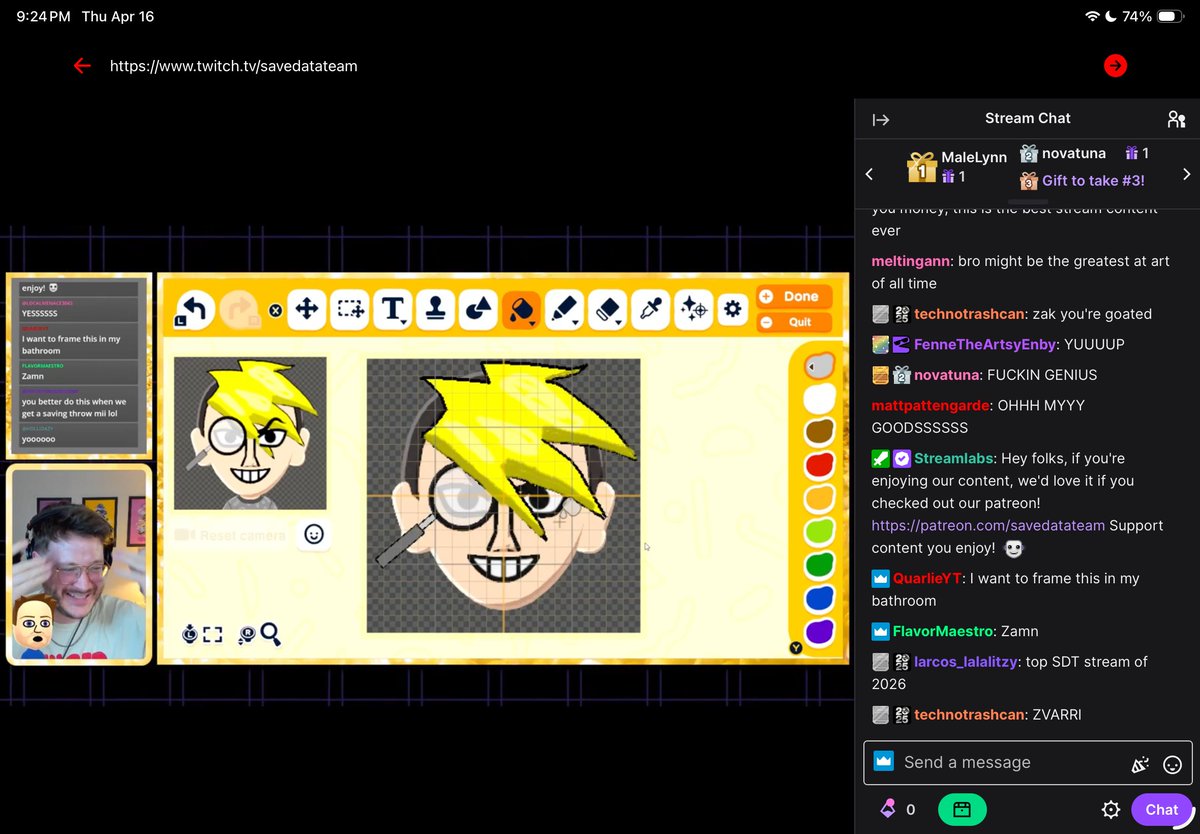Open top gifter MaleLynn
The height and width of the screenshot is (834, 1200).
point(957,167)
